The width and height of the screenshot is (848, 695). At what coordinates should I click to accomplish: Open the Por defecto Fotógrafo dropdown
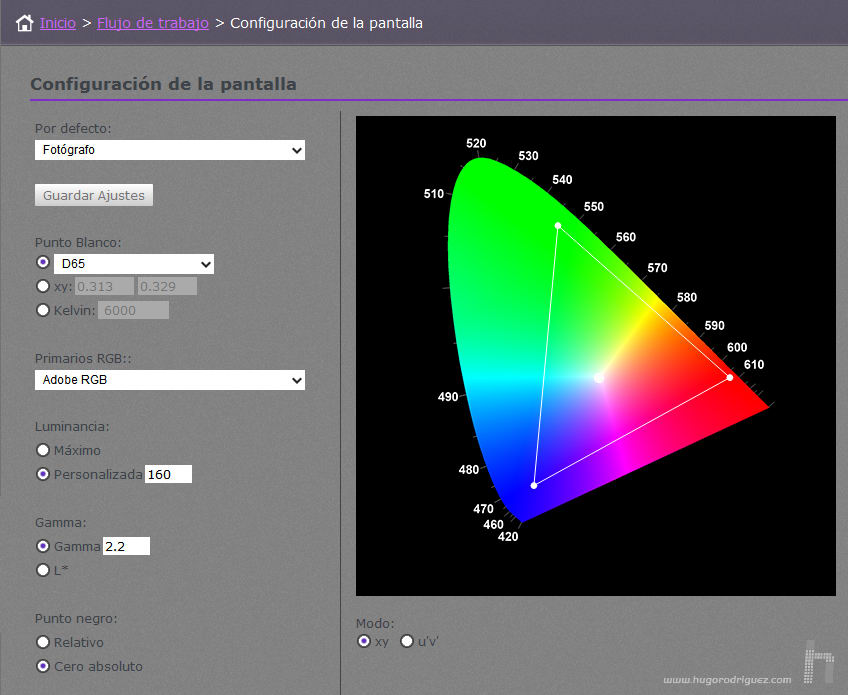coord(170,150)
